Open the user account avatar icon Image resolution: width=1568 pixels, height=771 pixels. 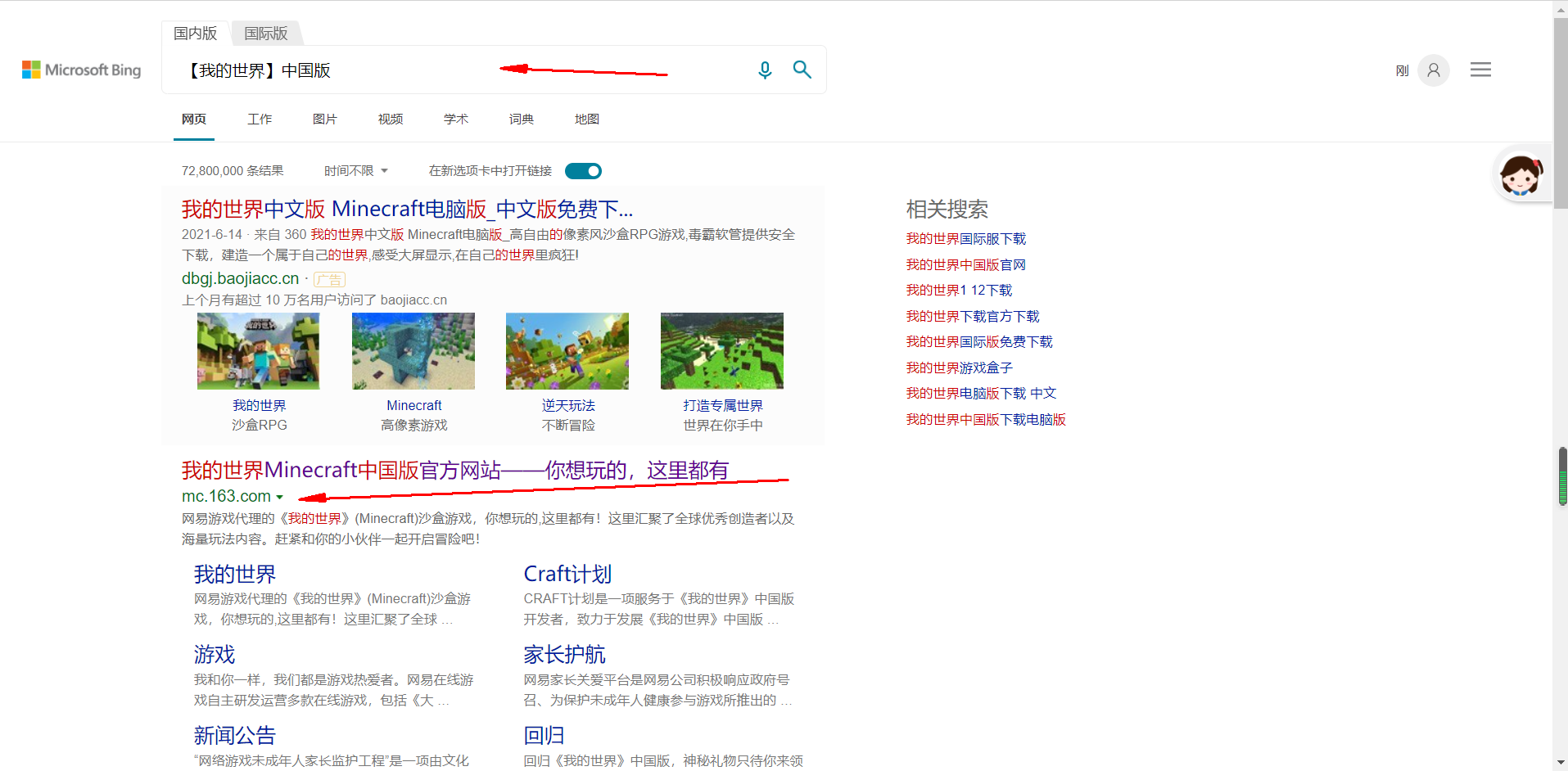[1434, 70]
